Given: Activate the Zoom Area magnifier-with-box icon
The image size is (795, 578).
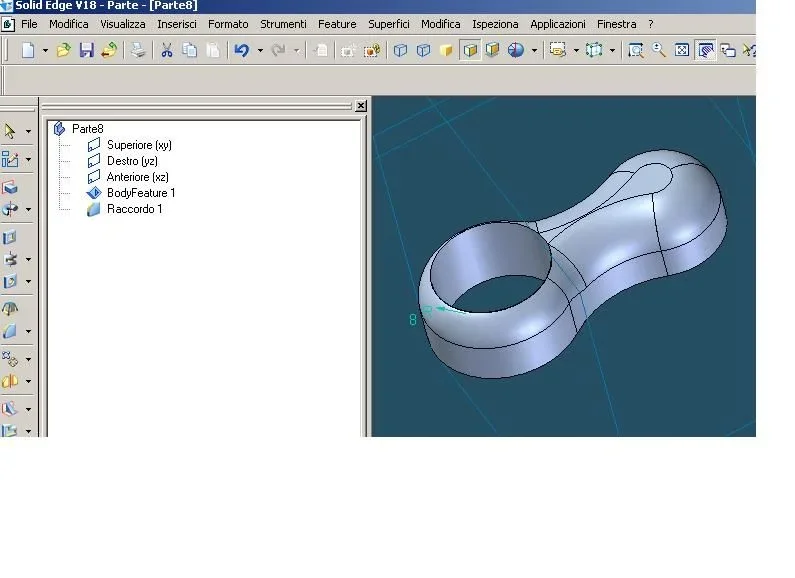Looking at the screenshot, I should [635, 50].
